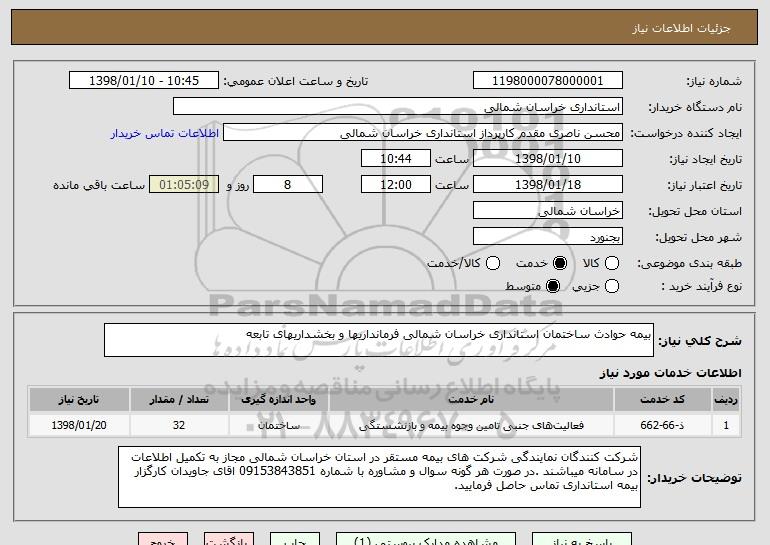The image size is (770, 545).
Task: Click the remaining time counter 01:05:09
Action: [184, 185]
